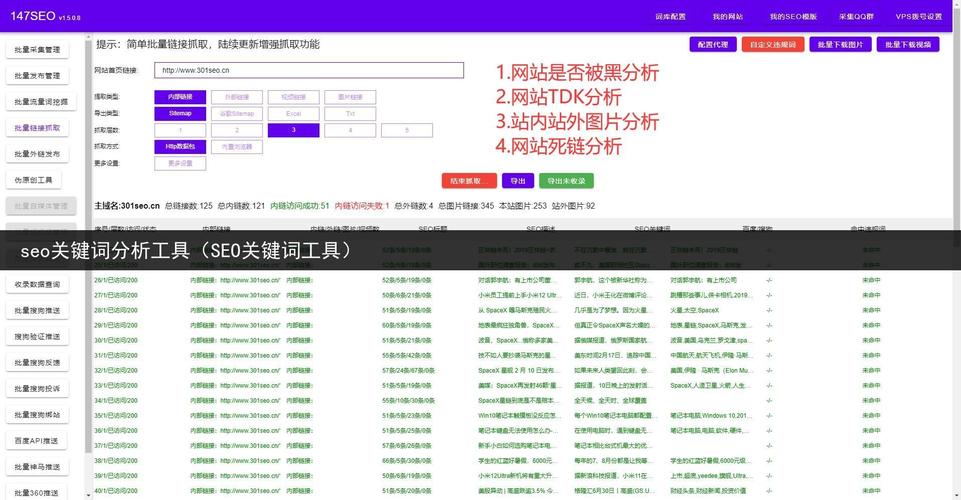Set crawl depth to 1

[180, 130]
